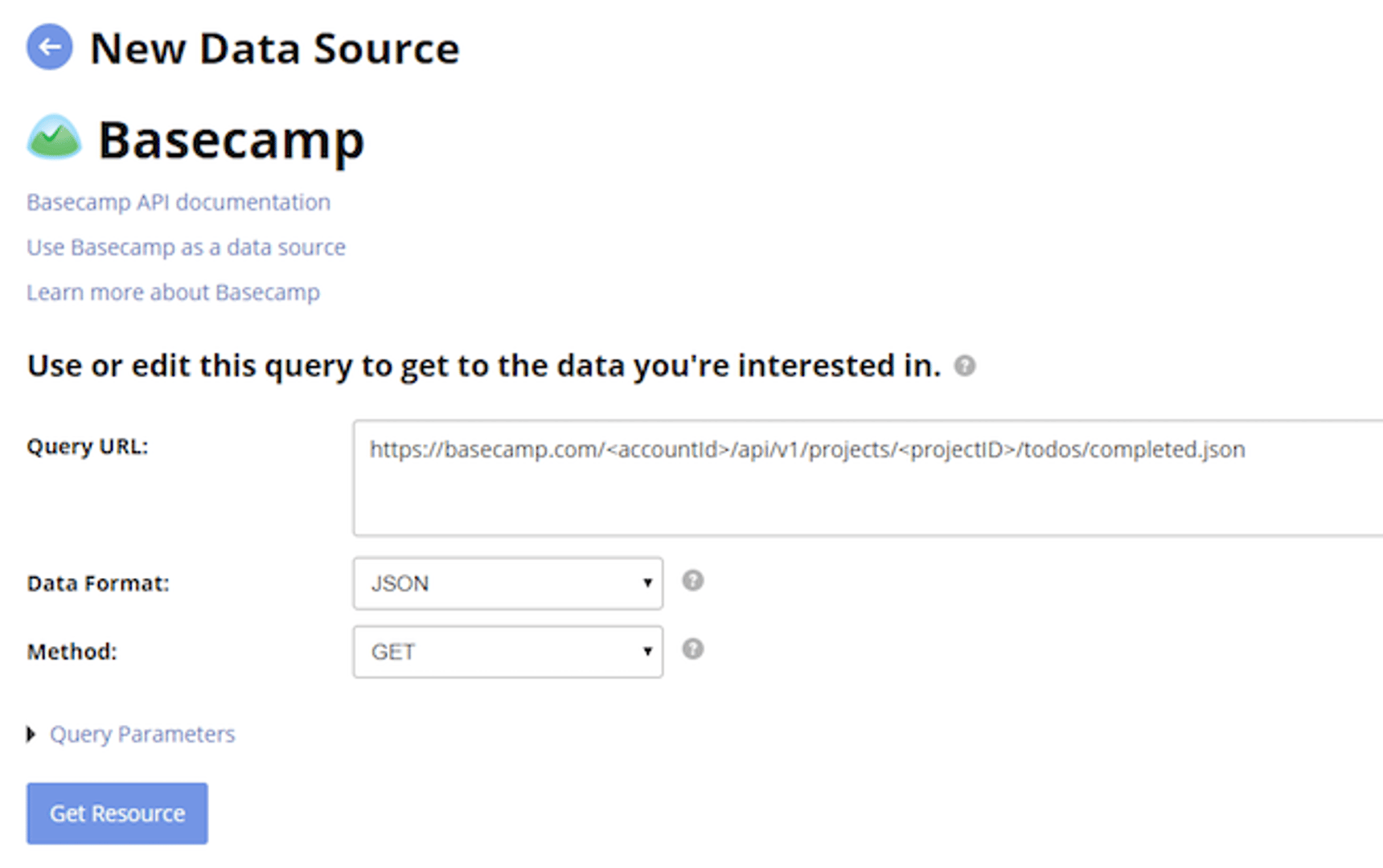Click the Query Parameters disclosure triangle

[x=31, y=734]
